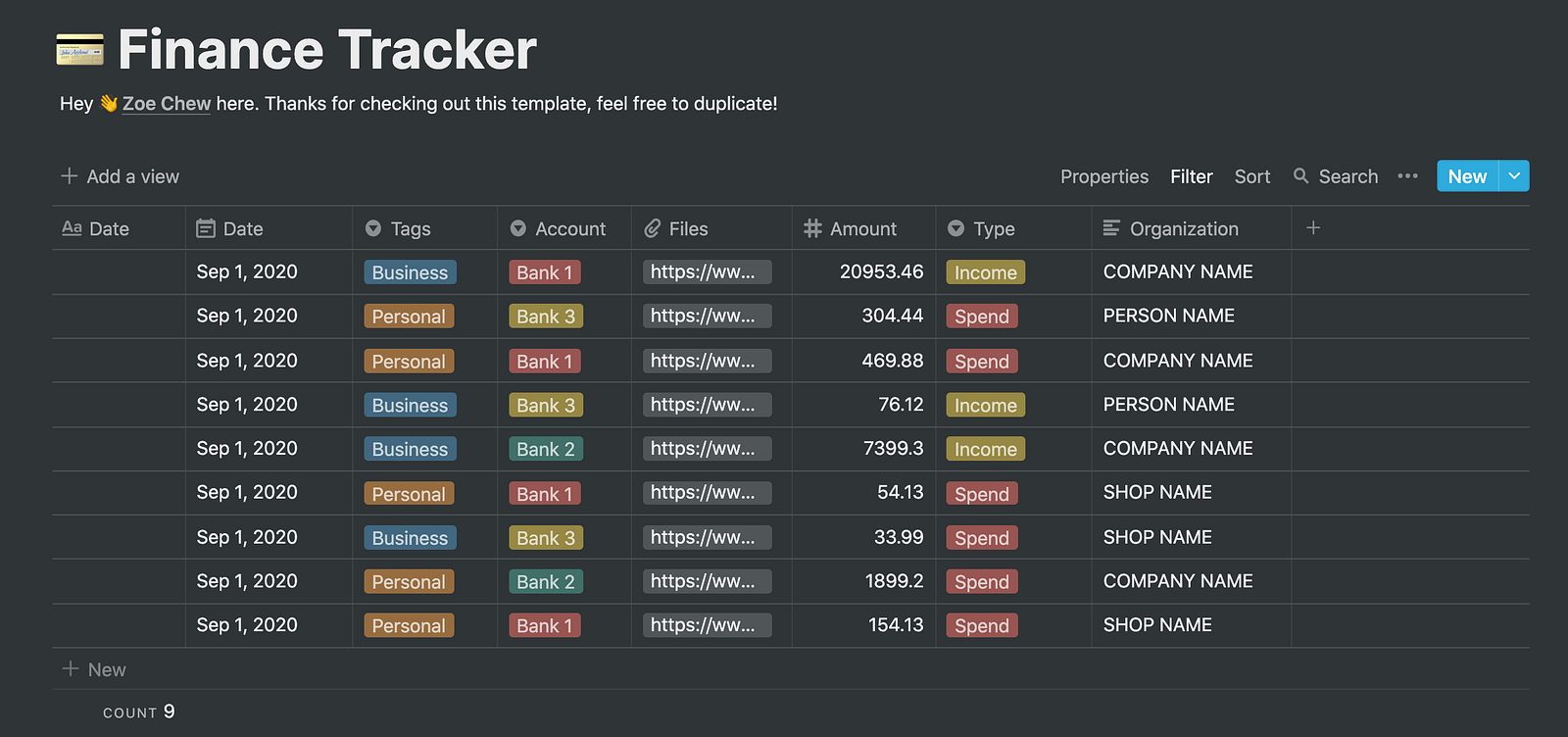Open the Filter menu
Image resolution: width=1568 pixels, height=737 pixels.
coord(1191,176)
